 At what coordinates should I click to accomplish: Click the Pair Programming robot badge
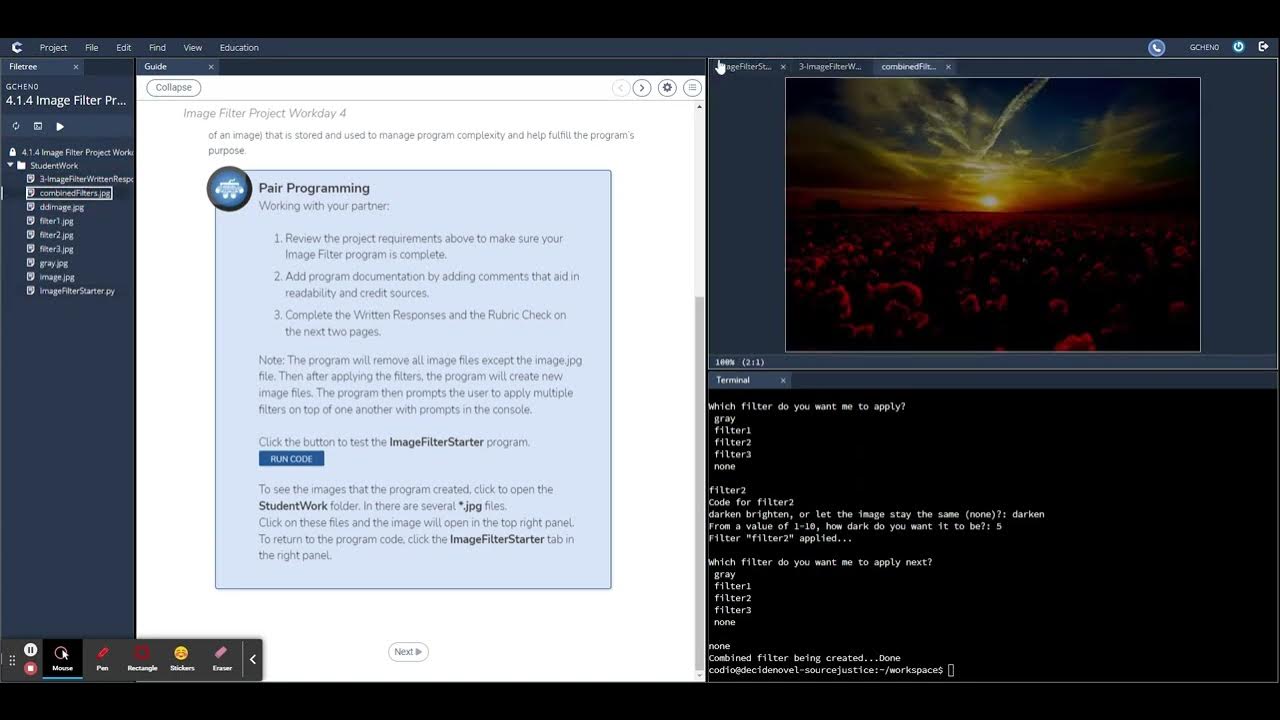229,188
